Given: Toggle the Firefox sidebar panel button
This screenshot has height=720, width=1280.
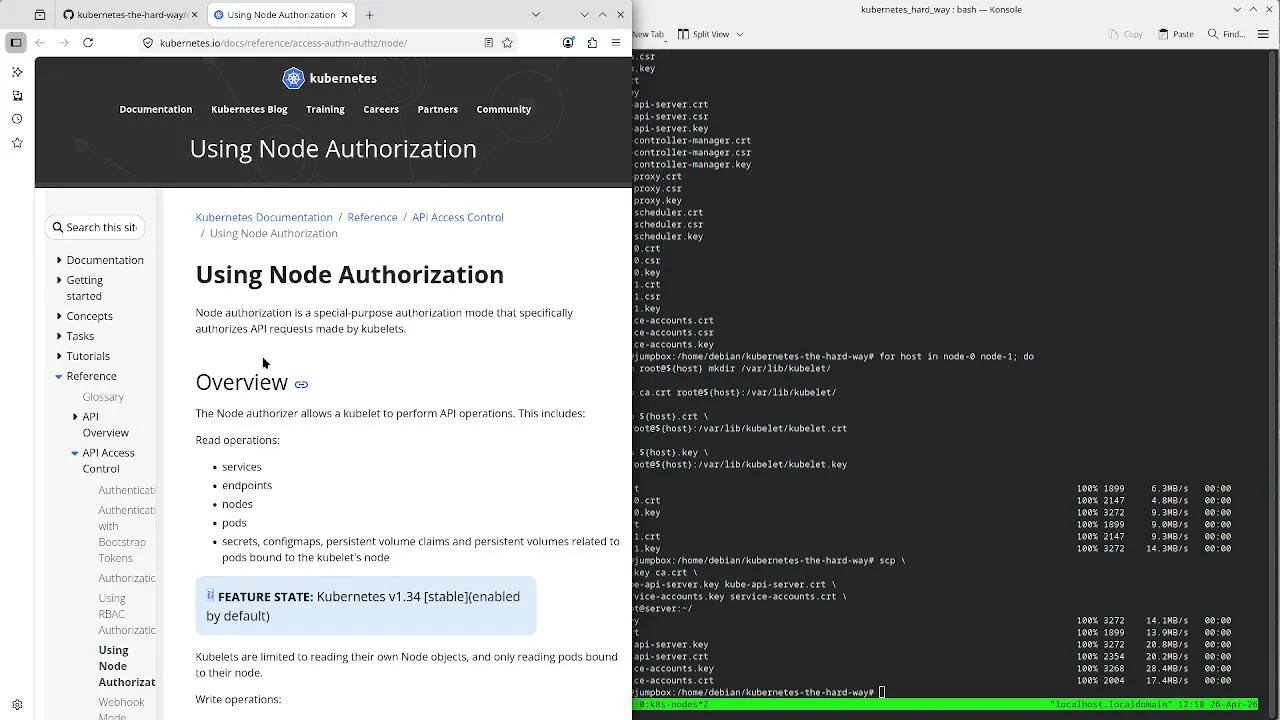Looking at the screenshot, I should pos(16,43).
